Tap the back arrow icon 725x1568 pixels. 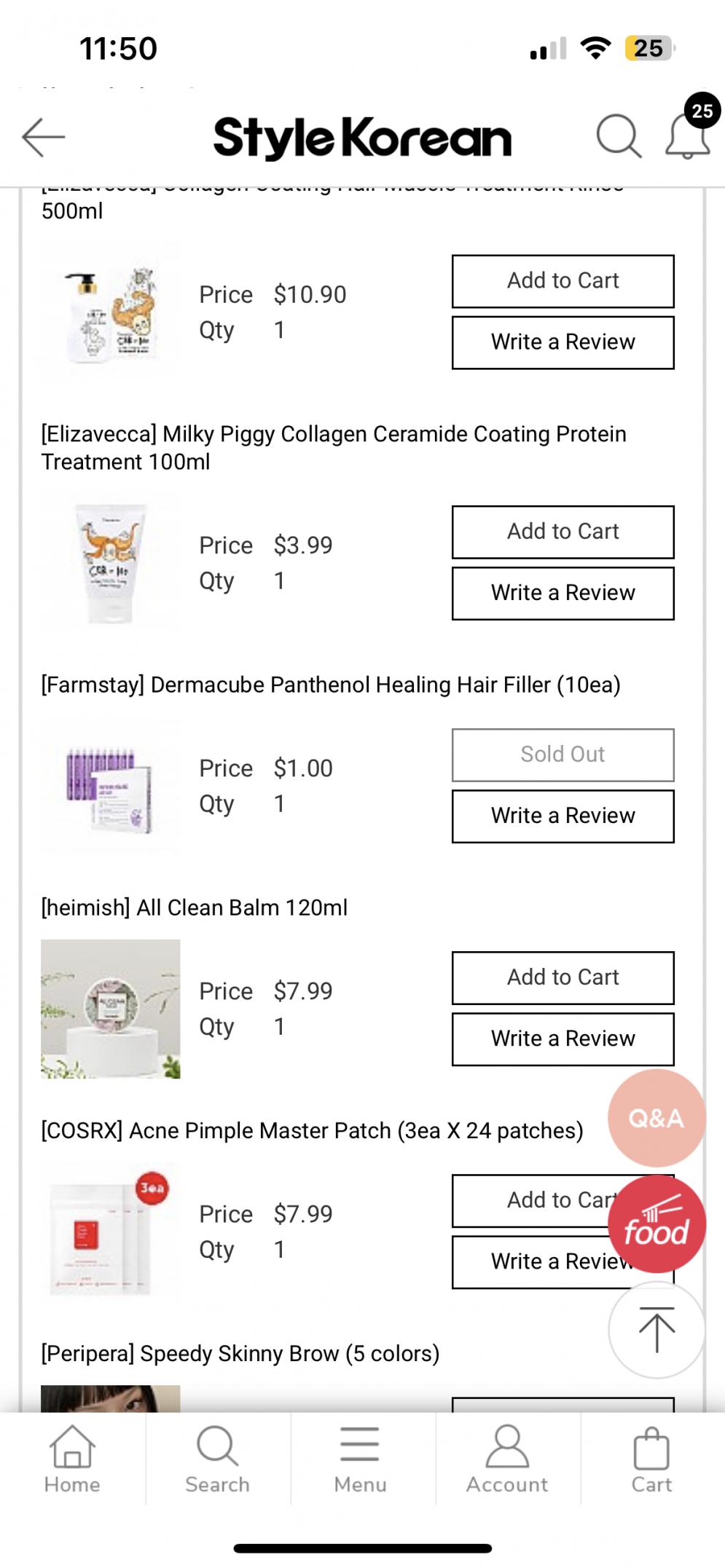click(x=44, y=137)
